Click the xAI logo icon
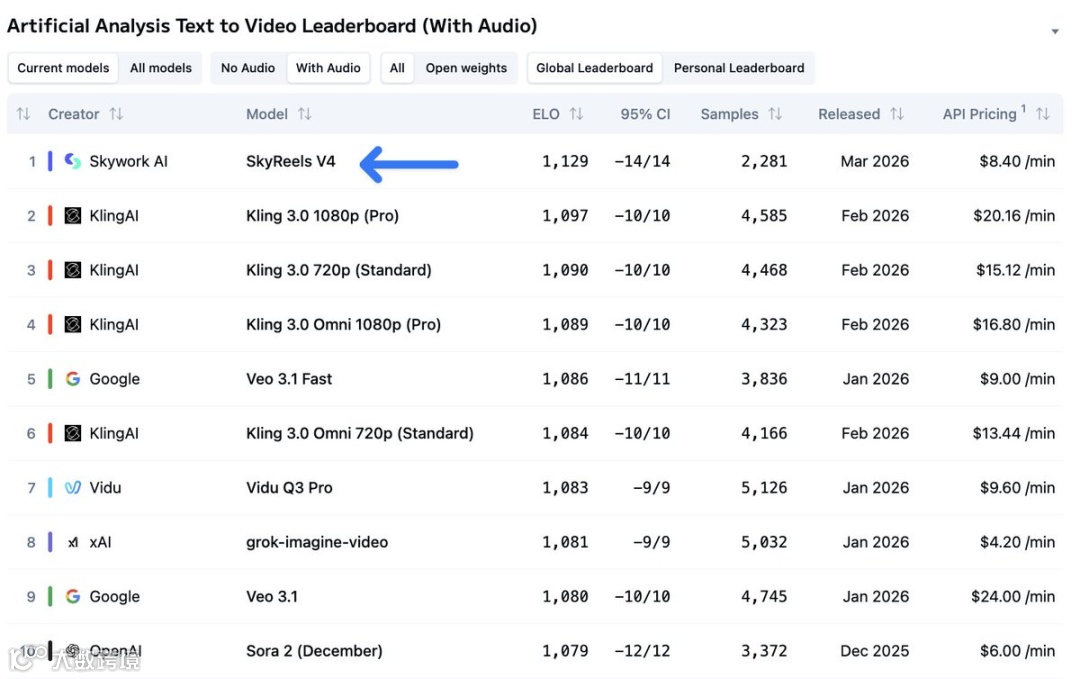This screenshot has height=679, width=1080. coord(72,542)
